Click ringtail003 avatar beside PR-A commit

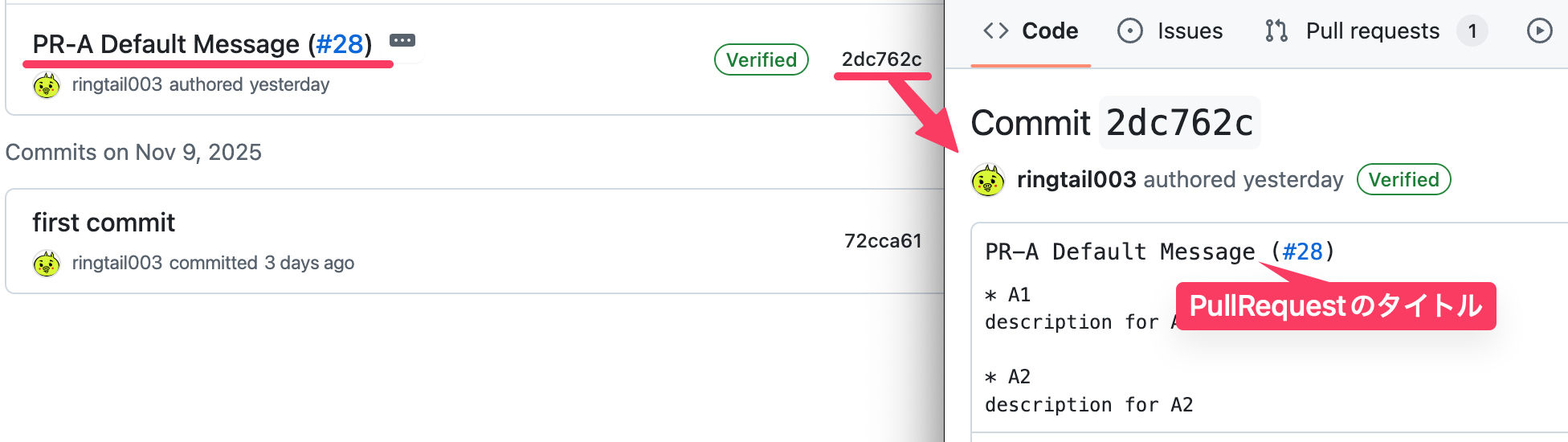(x=47, y=85)
